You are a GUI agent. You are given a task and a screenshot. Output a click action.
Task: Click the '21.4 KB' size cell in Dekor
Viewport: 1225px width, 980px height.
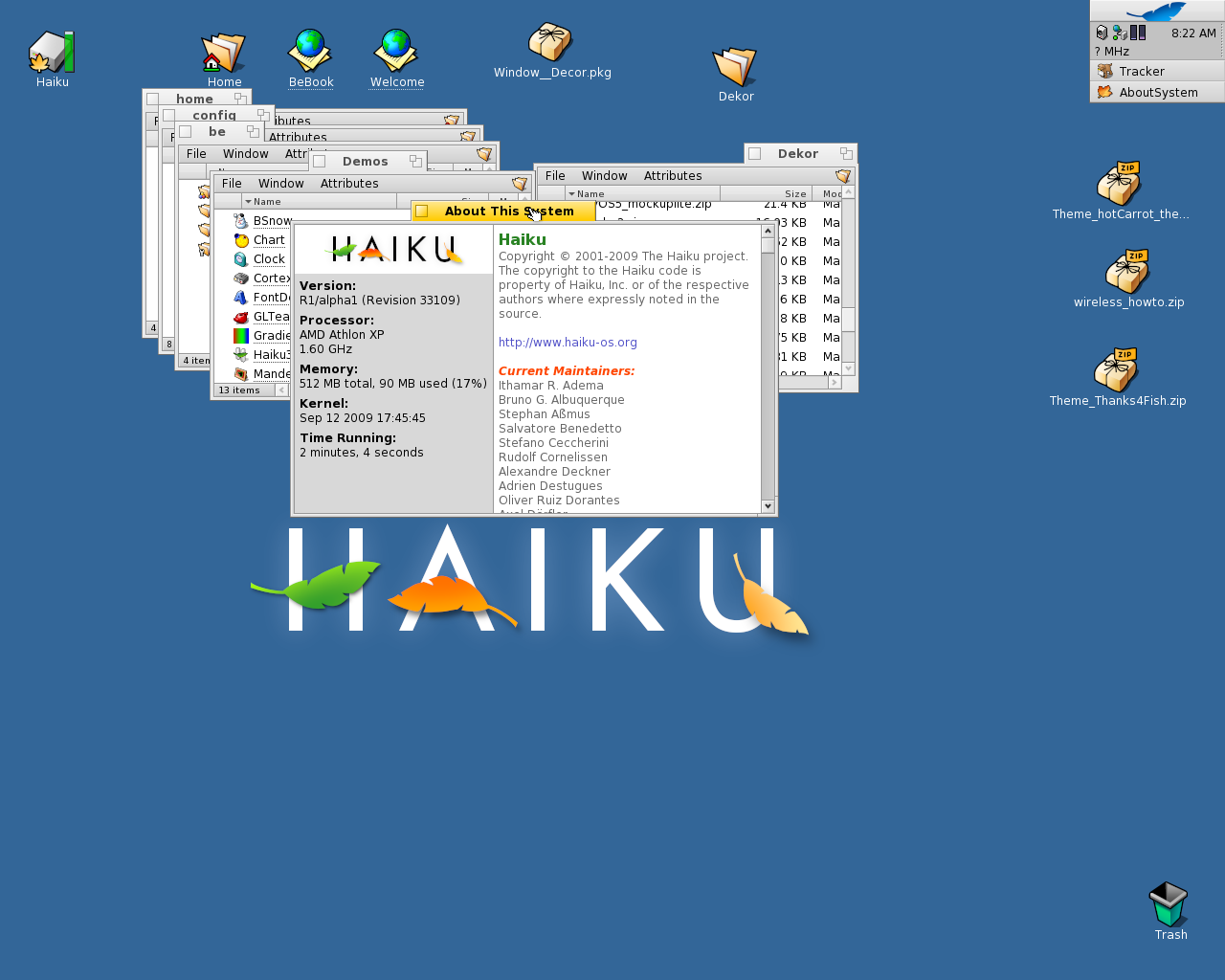click(x=785, y=204)
